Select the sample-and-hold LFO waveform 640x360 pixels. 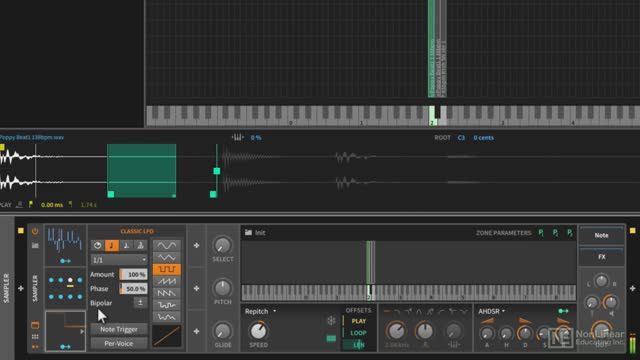point(167,305)
